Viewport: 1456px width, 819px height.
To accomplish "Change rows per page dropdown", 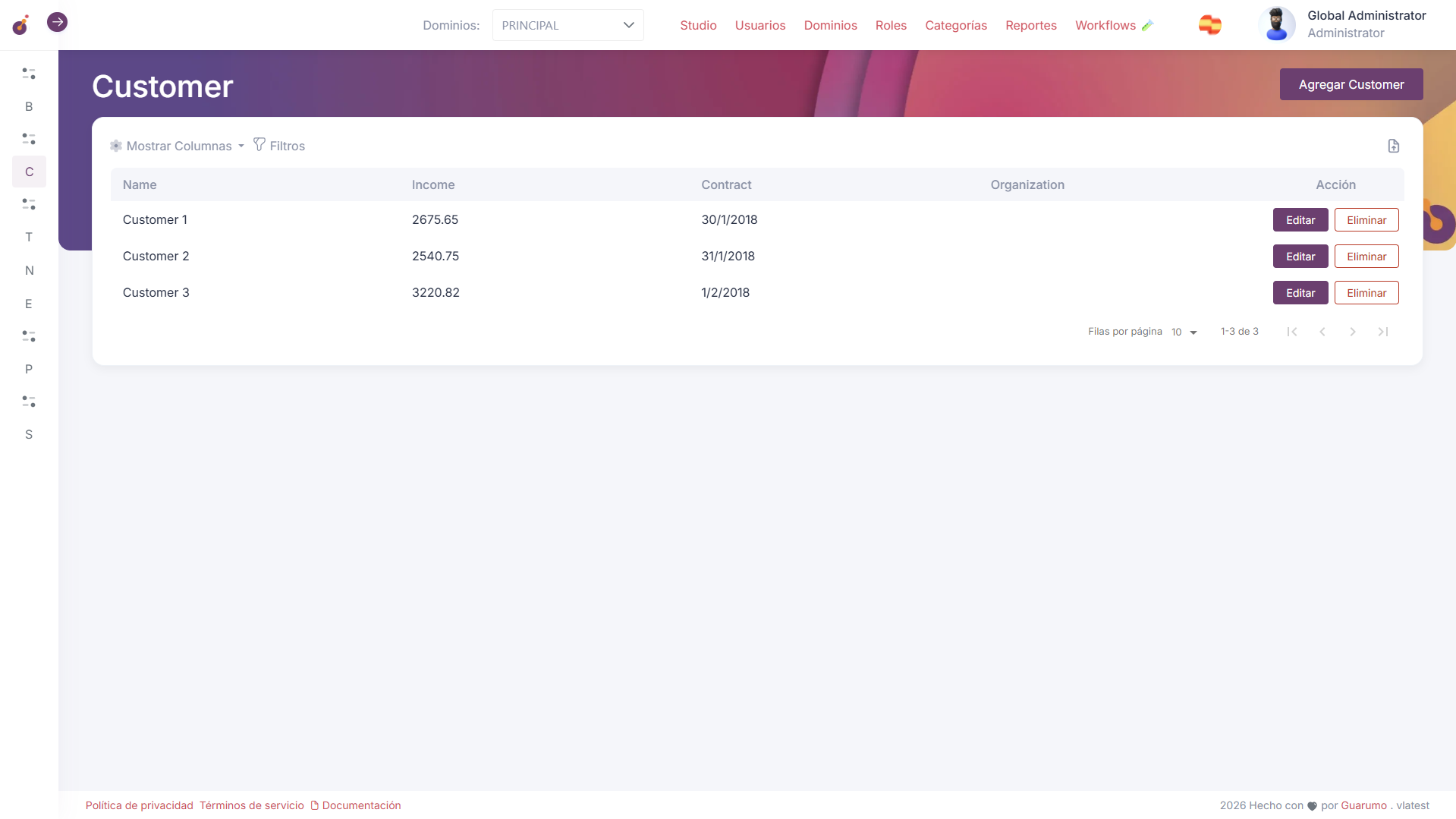I will tap(1184, 332).
